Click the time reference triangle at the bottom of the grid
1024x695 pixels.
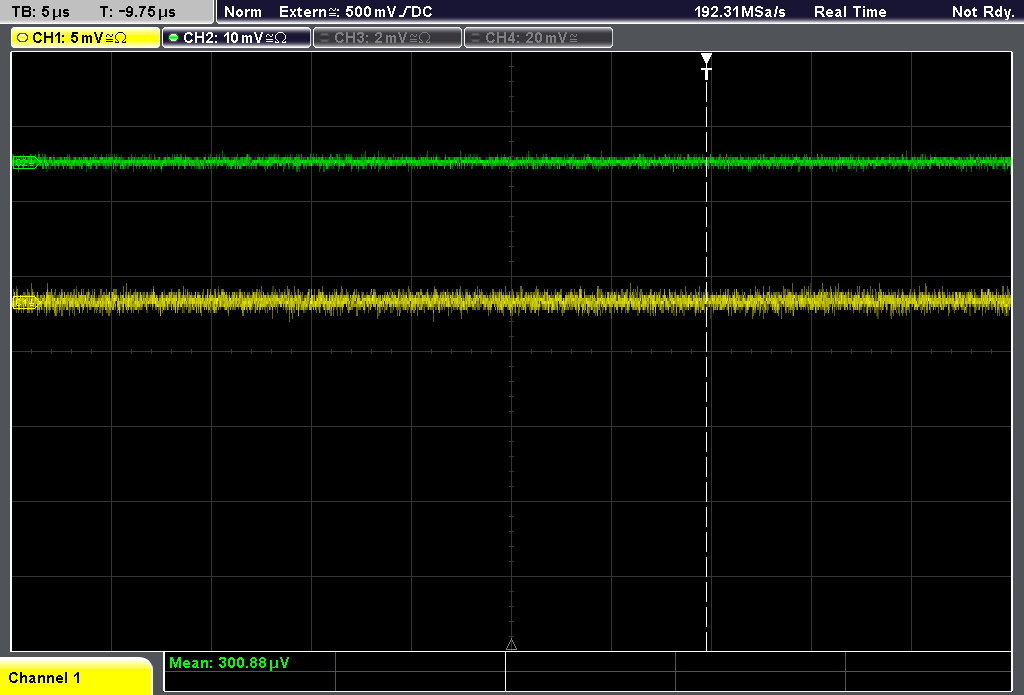511,645
